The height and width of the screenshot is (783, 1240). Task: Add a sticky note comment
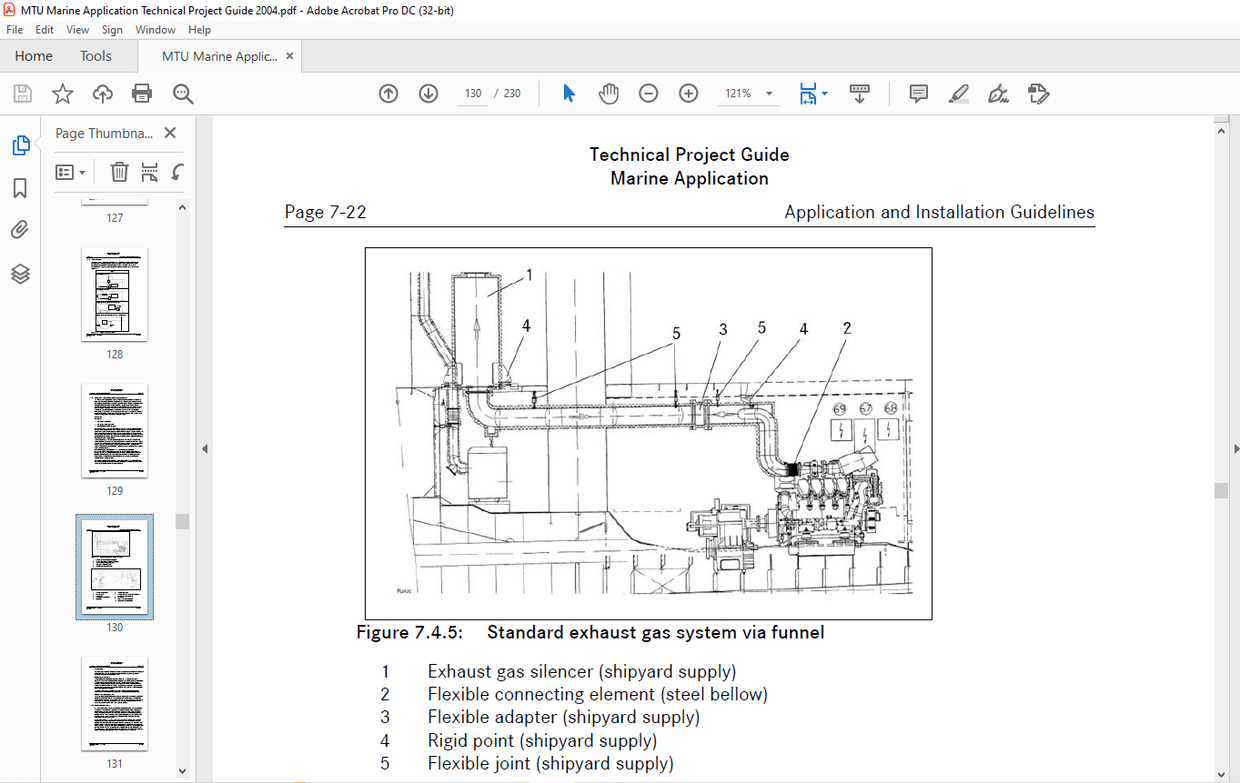918,93
